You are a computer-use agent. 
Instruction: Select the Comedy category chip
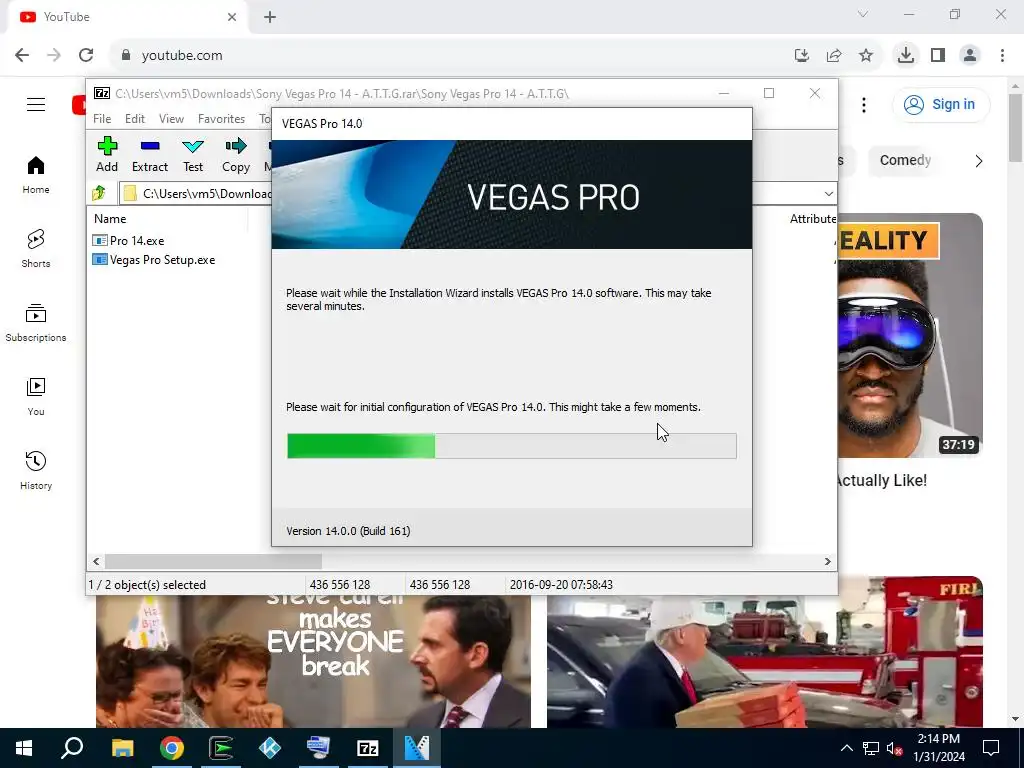click(x=904, y=161)
